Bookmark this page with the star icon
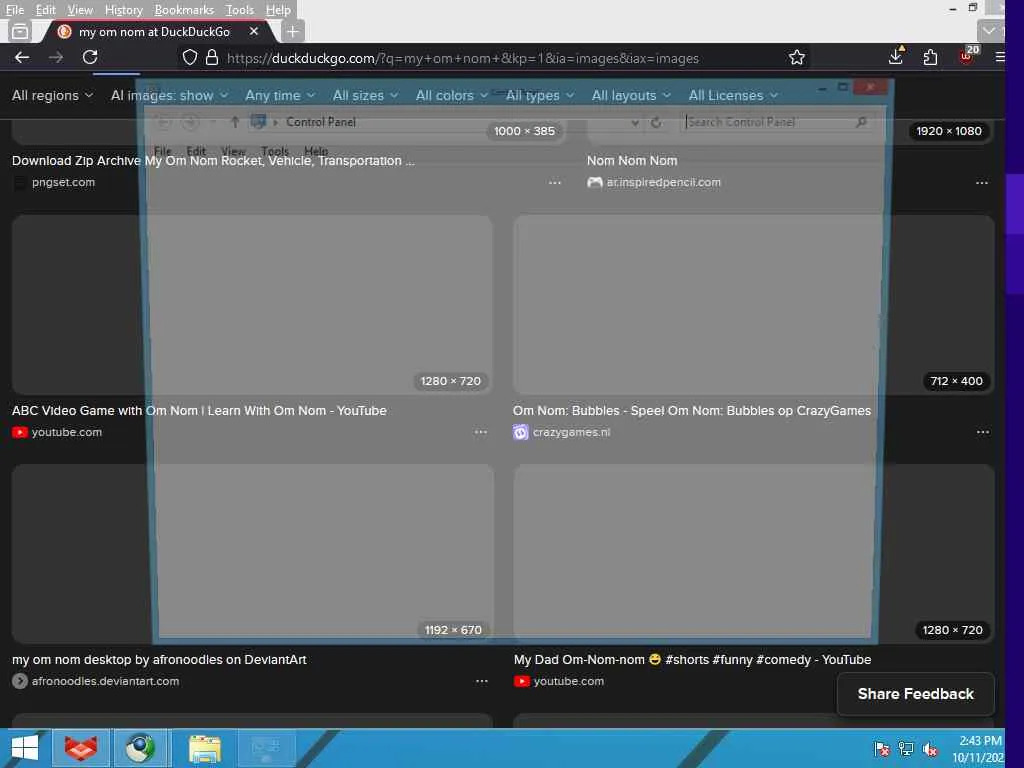 click(x=796, y=57)
